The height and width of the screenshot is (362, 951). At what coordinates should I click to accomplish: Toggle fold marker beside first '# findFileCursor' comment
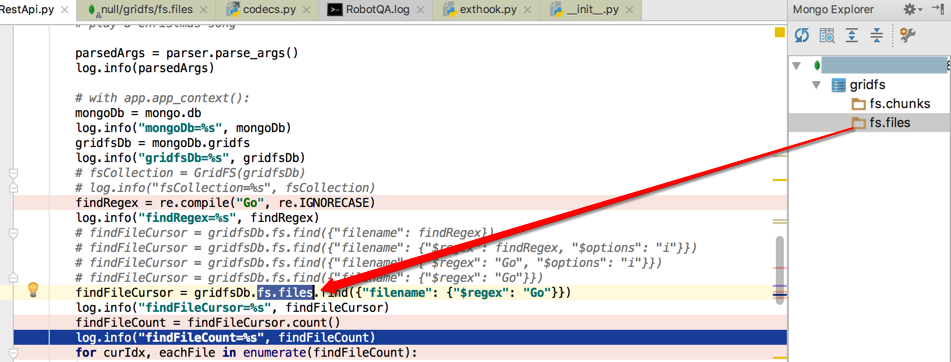point(13,233)
